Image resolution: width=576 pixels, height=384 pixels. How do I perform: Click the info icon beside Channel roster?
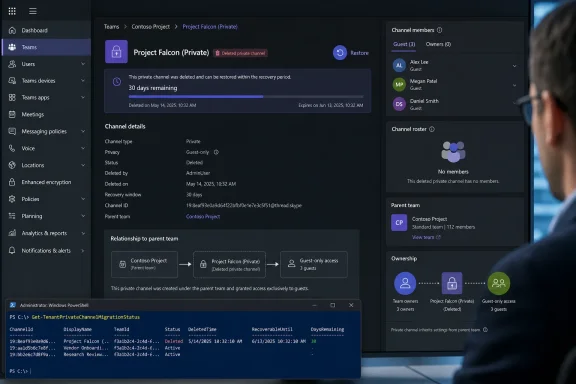(x=432, y=129)
